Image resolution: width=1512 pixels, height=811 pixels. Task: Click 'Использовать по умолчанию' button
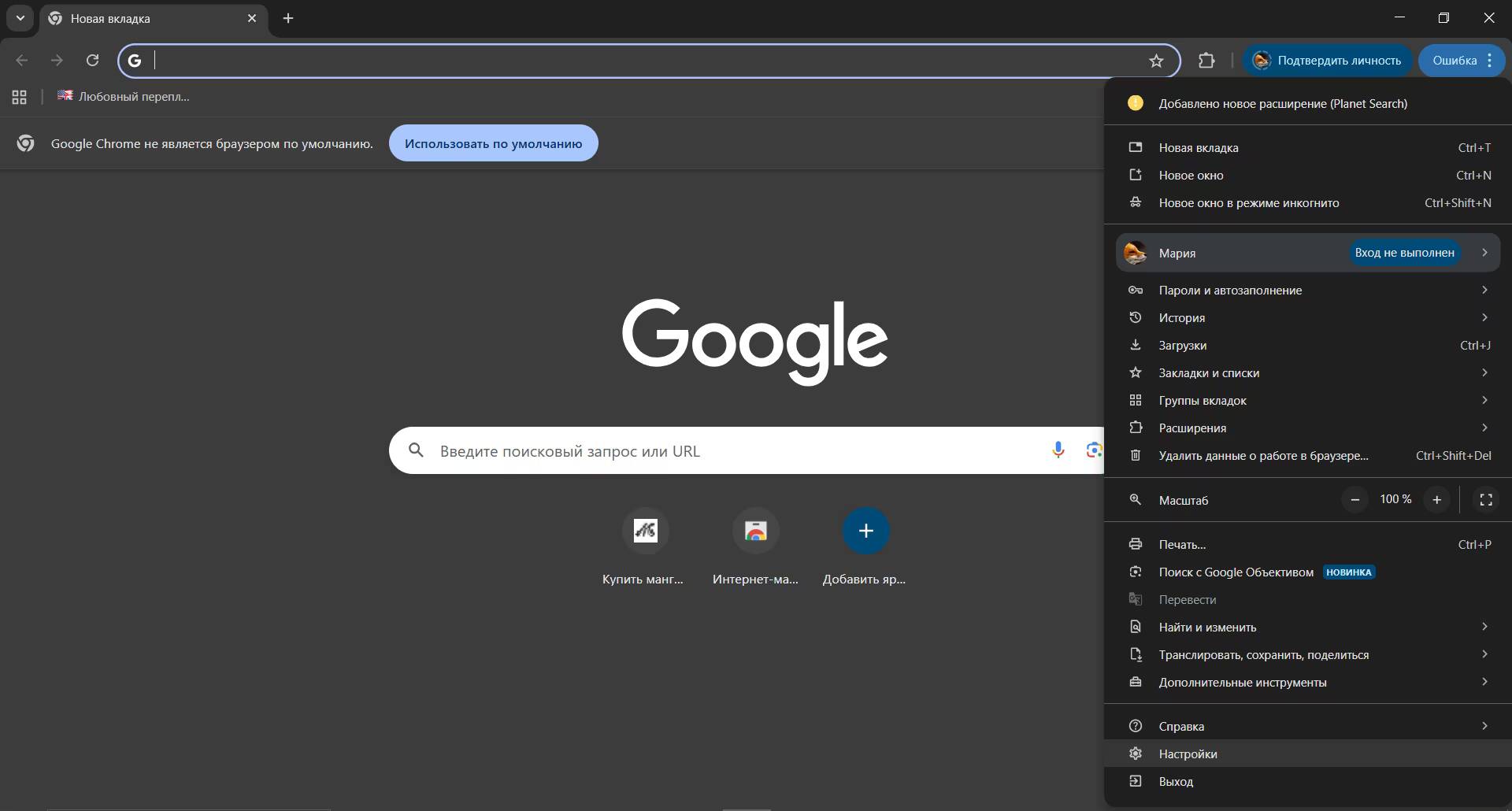[494, 143]
